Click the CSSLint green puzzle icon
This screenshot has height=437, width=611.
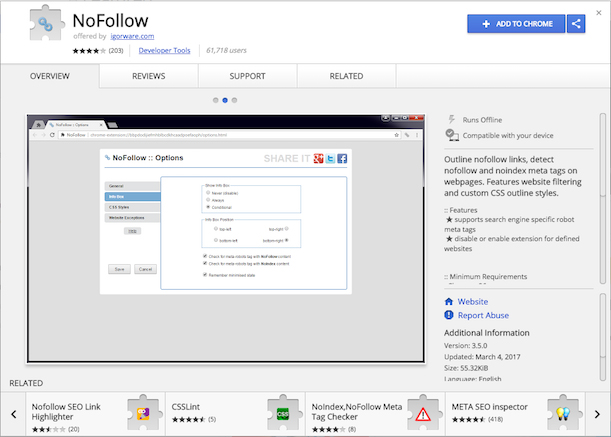click(x=283, y=413)
